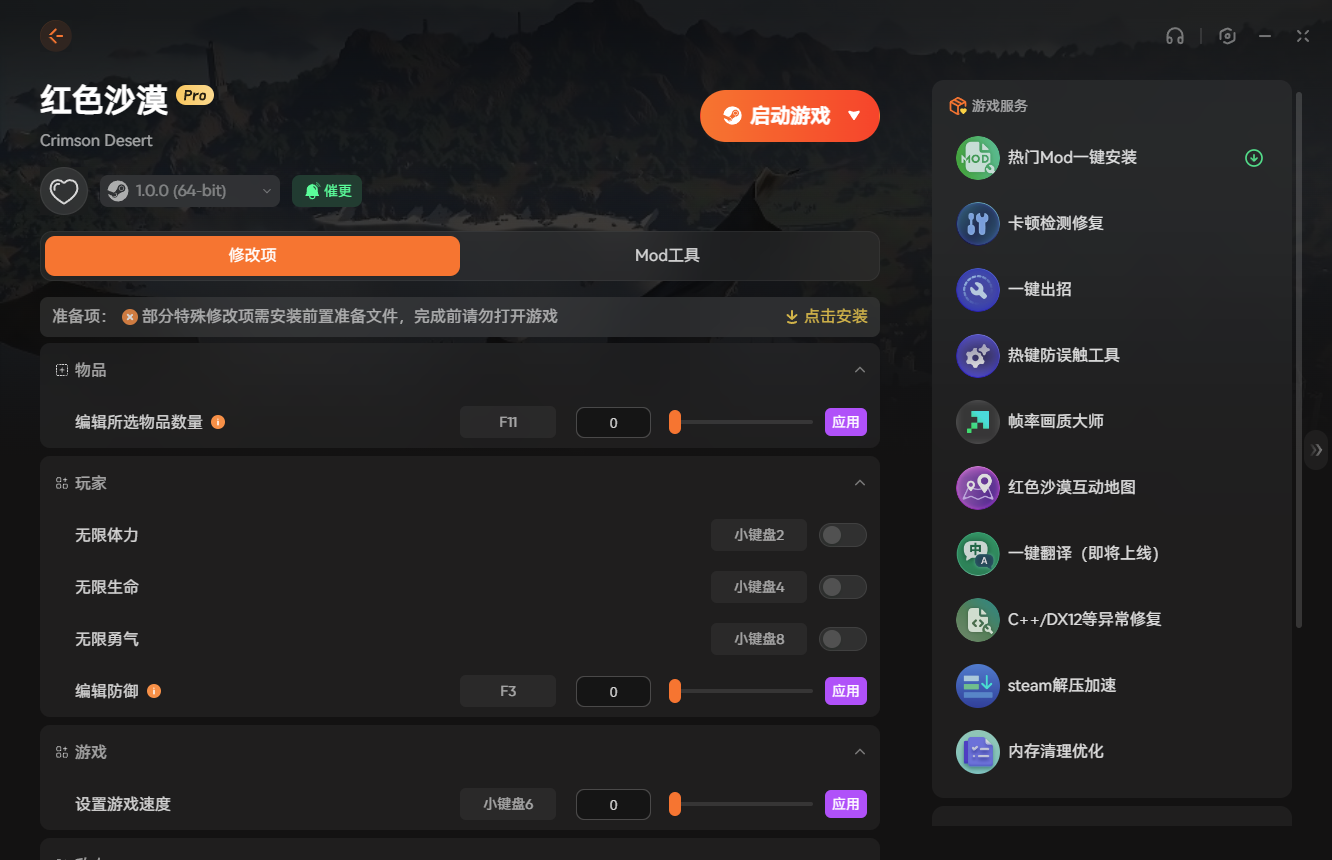Select the 修改项 tab
This screenshot has height=860, width=1332.
pos(252,256)
